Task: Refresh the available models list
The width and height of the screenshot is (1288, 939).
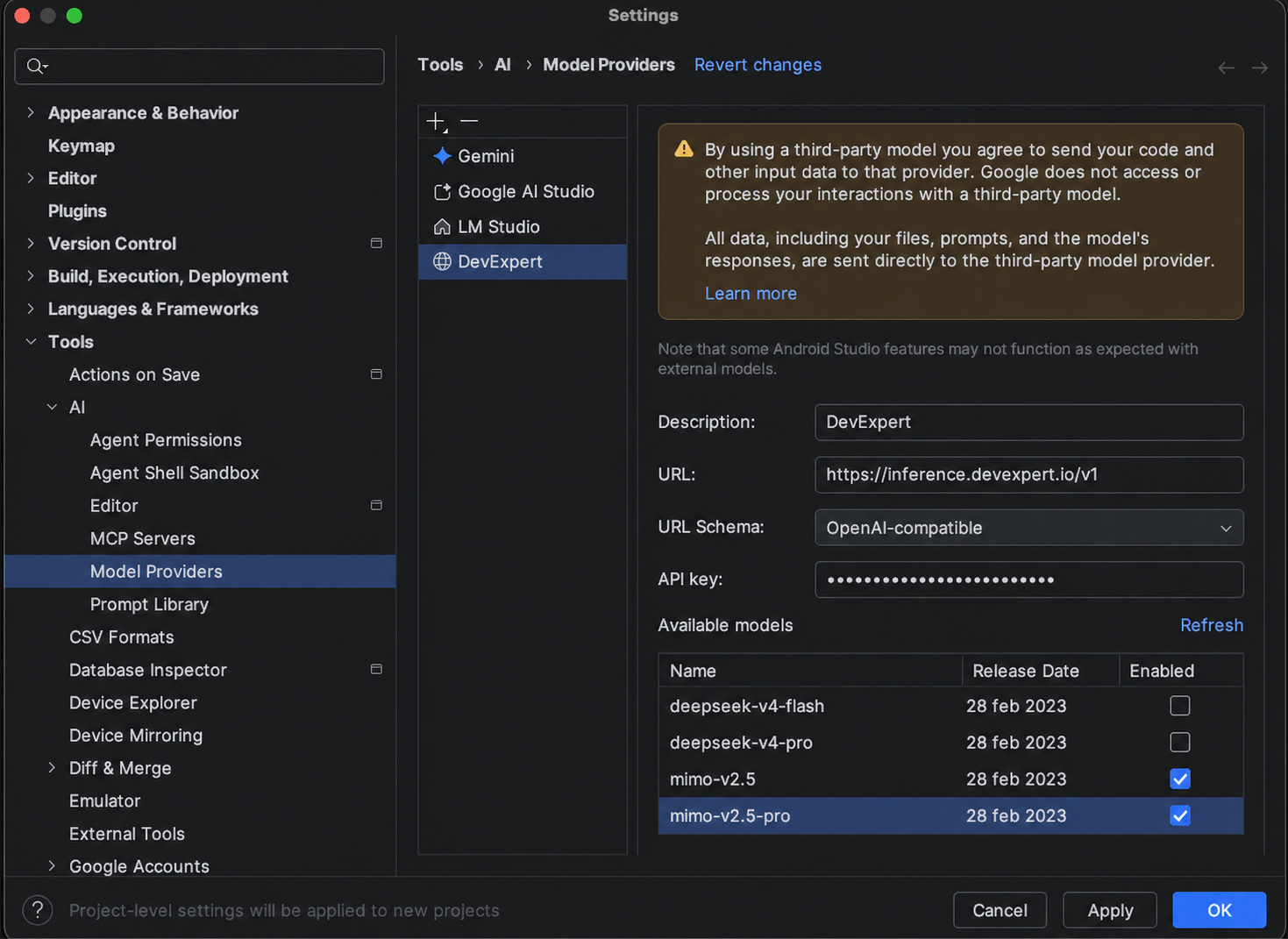Action: point(1211,625)
